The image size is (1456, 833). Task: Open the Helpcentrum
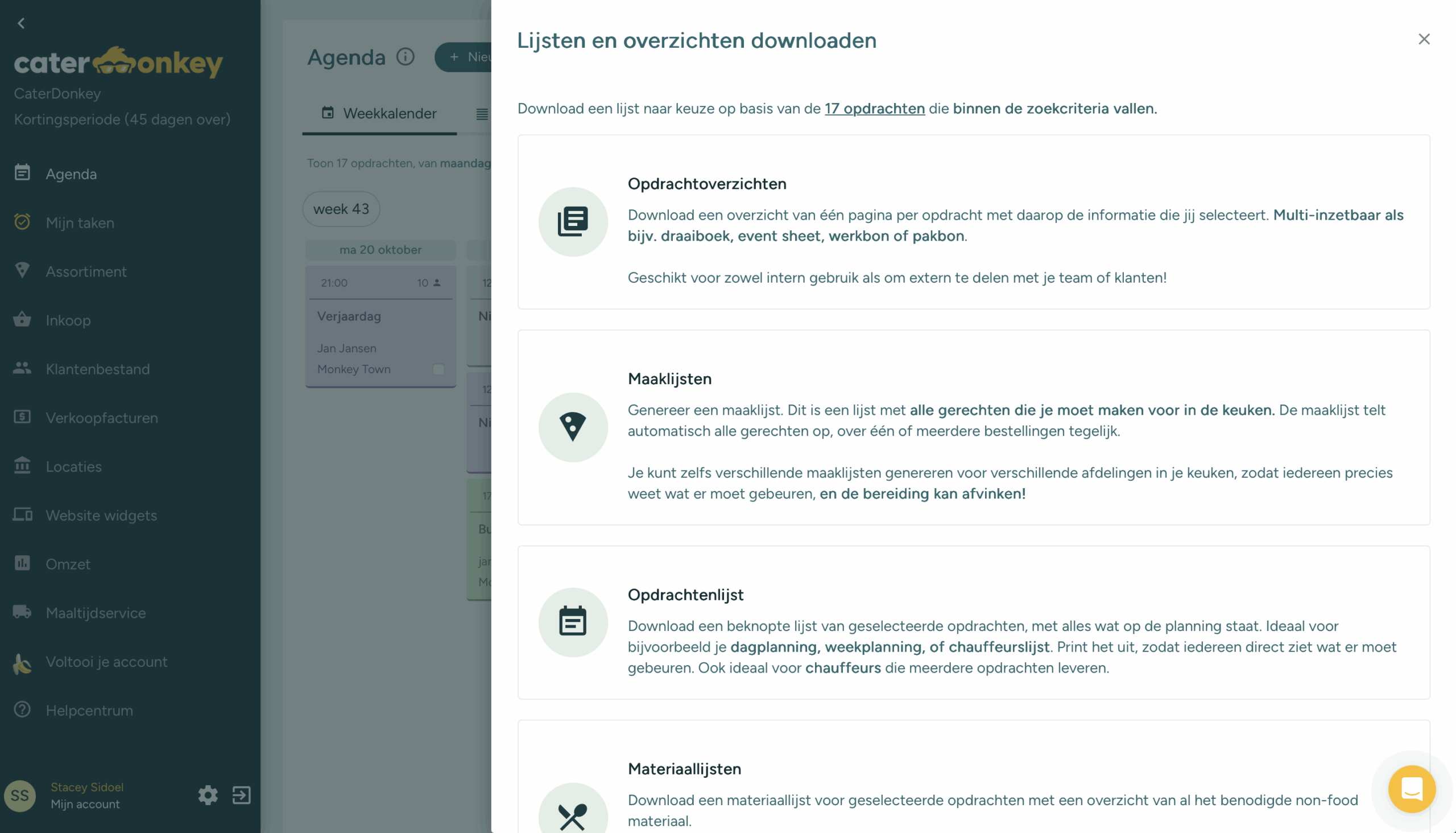point(89,710)
